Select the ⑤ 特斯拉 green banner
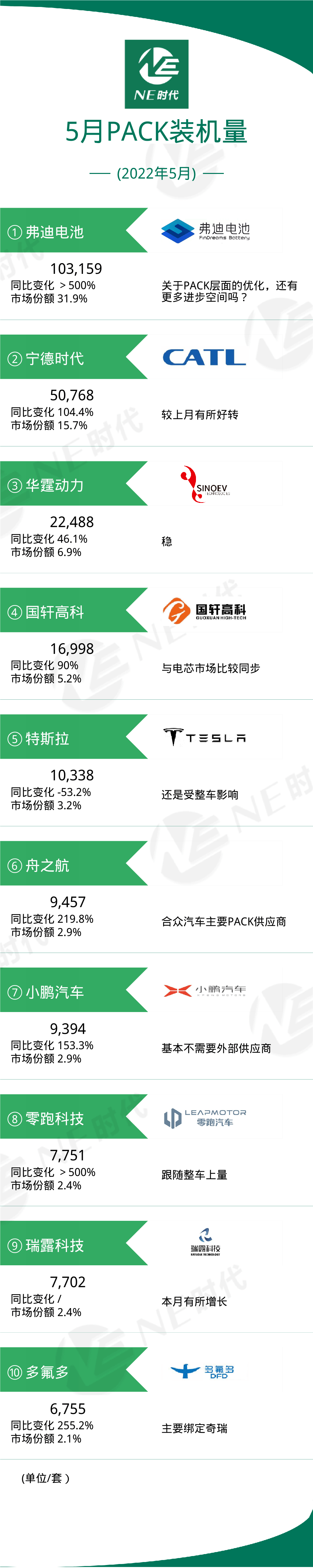The height and width of the screenshot is (1568, 313). click(x=74, y=737)
